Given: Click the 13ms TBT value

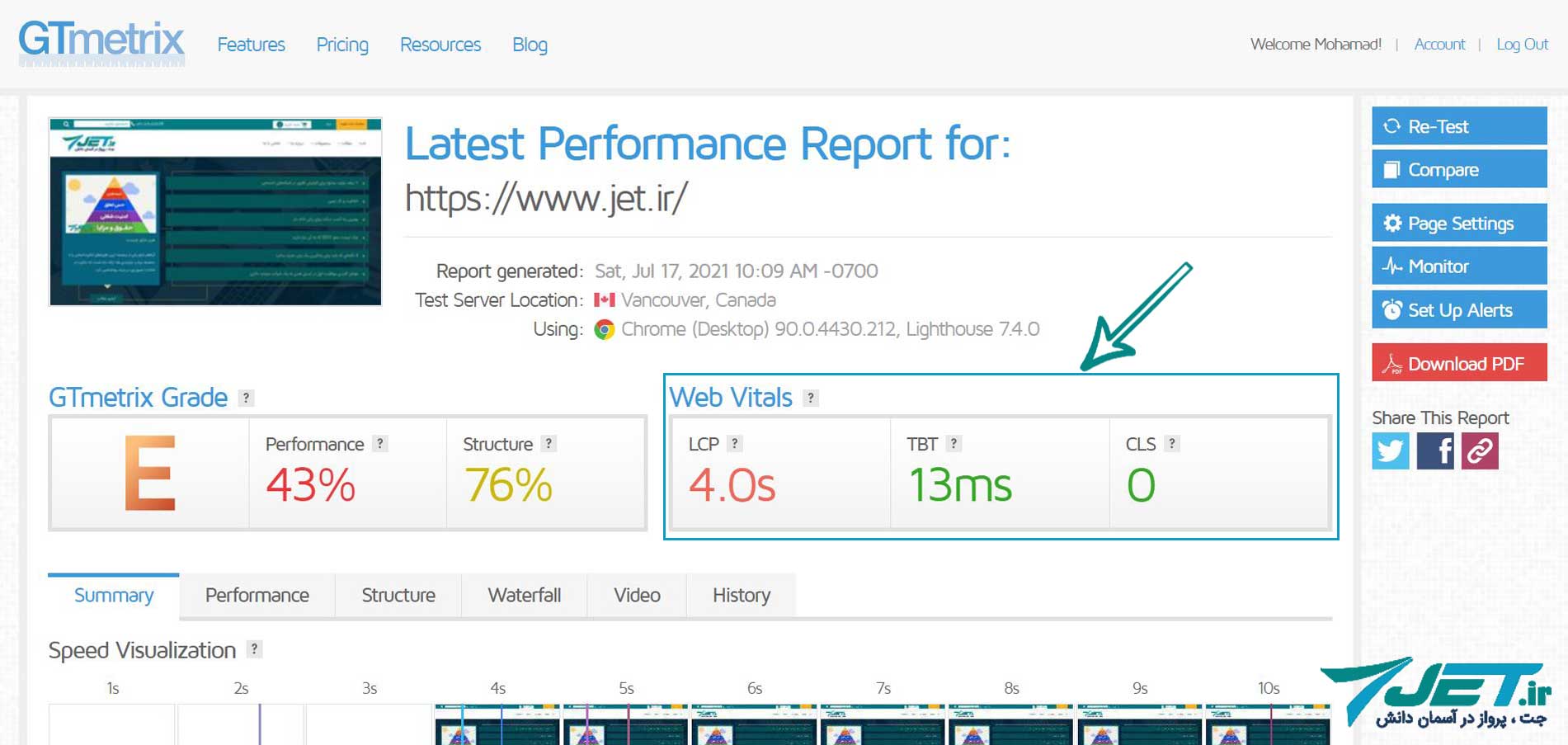Looking at the screenshot, I should pyautogui.click(x=960, y=485).
